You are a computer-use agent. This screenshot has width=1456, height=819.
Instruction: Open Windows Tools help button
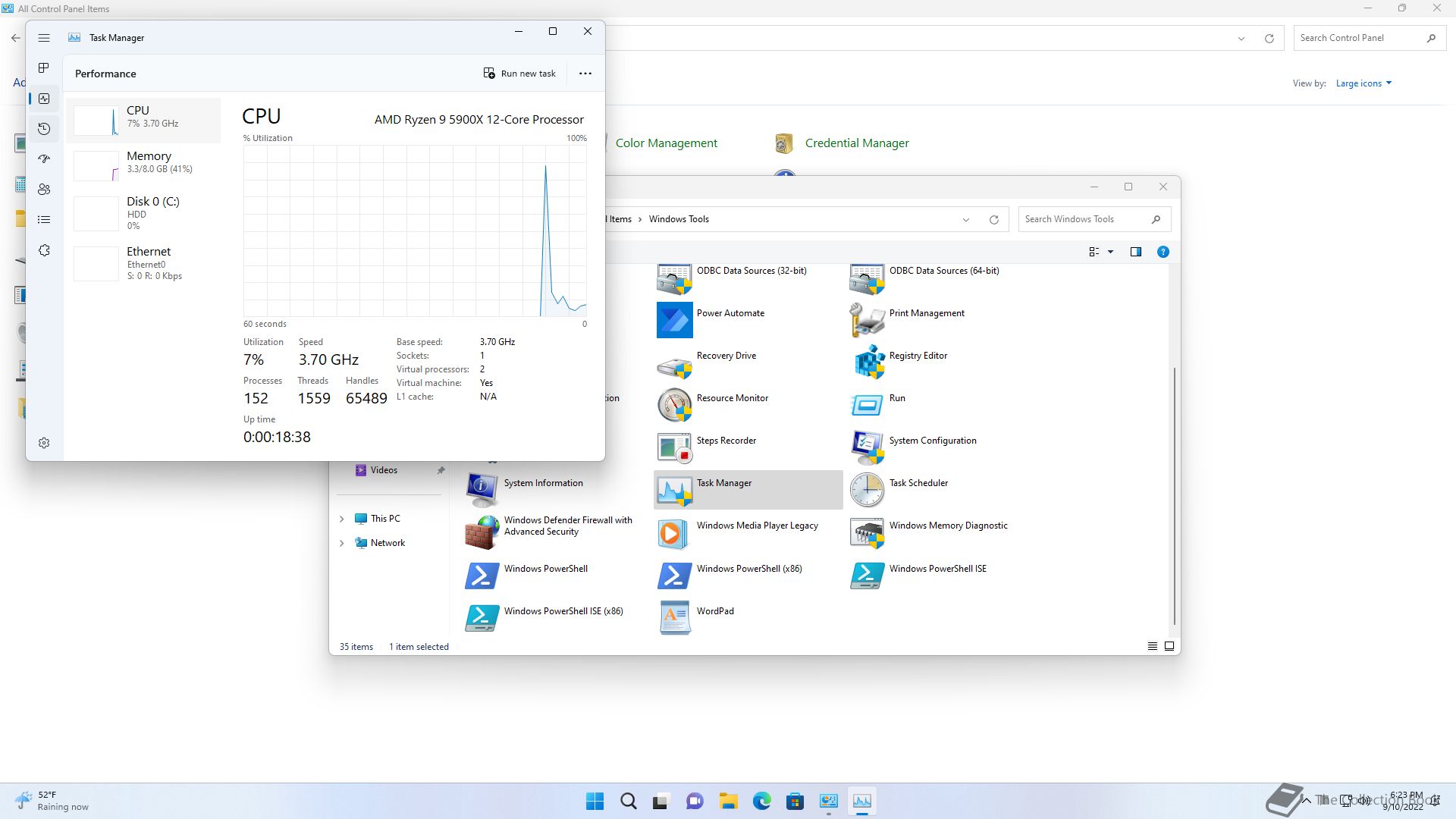[1163, 252]
